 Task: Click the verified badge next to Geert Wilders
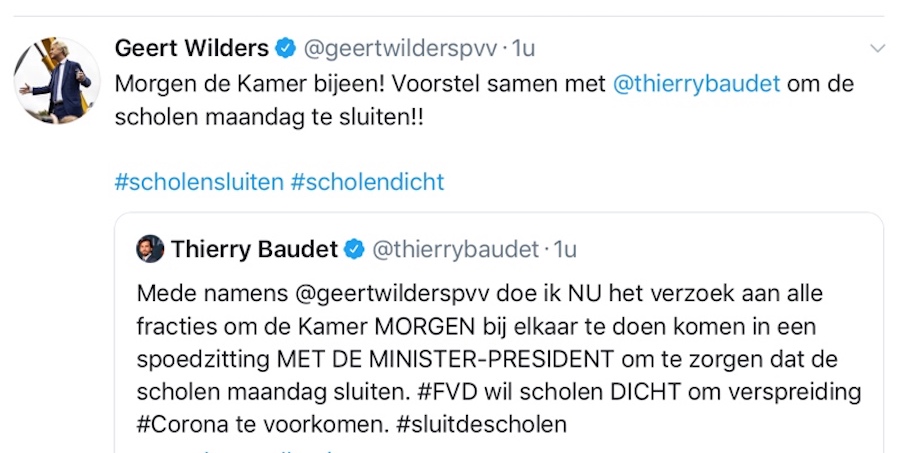(285, 48)
